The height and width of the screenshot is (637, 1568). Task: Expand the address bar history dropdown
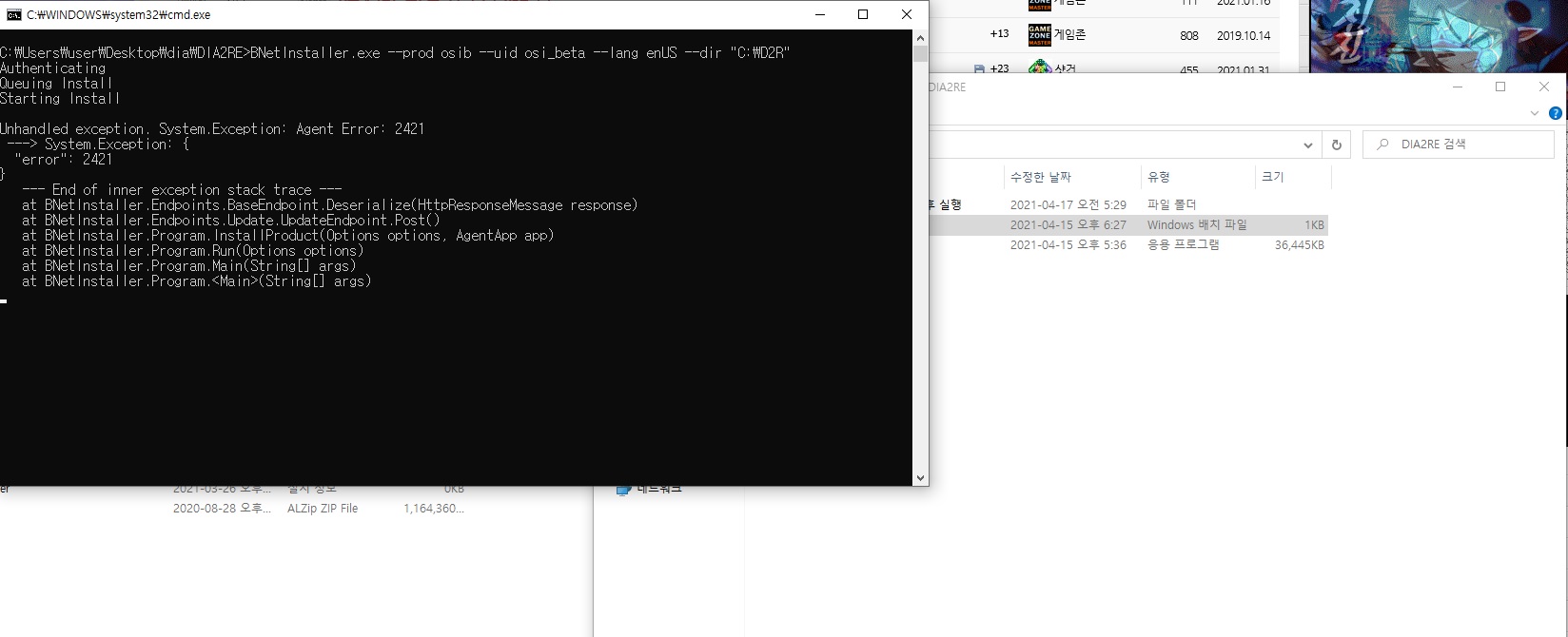pyautogui.click(x=1307, y=145)
